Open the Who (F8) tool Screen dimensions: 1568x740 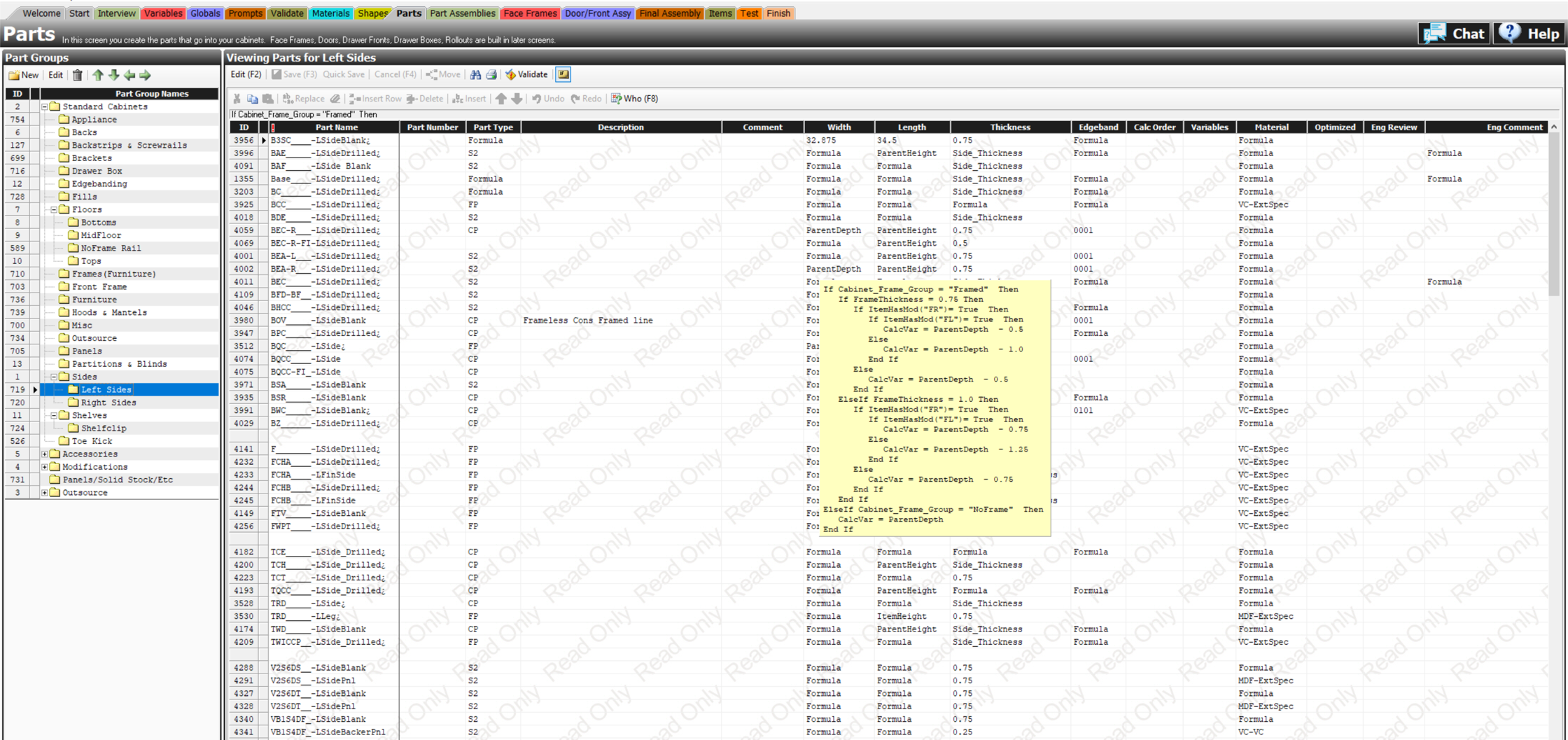point(633,98)
